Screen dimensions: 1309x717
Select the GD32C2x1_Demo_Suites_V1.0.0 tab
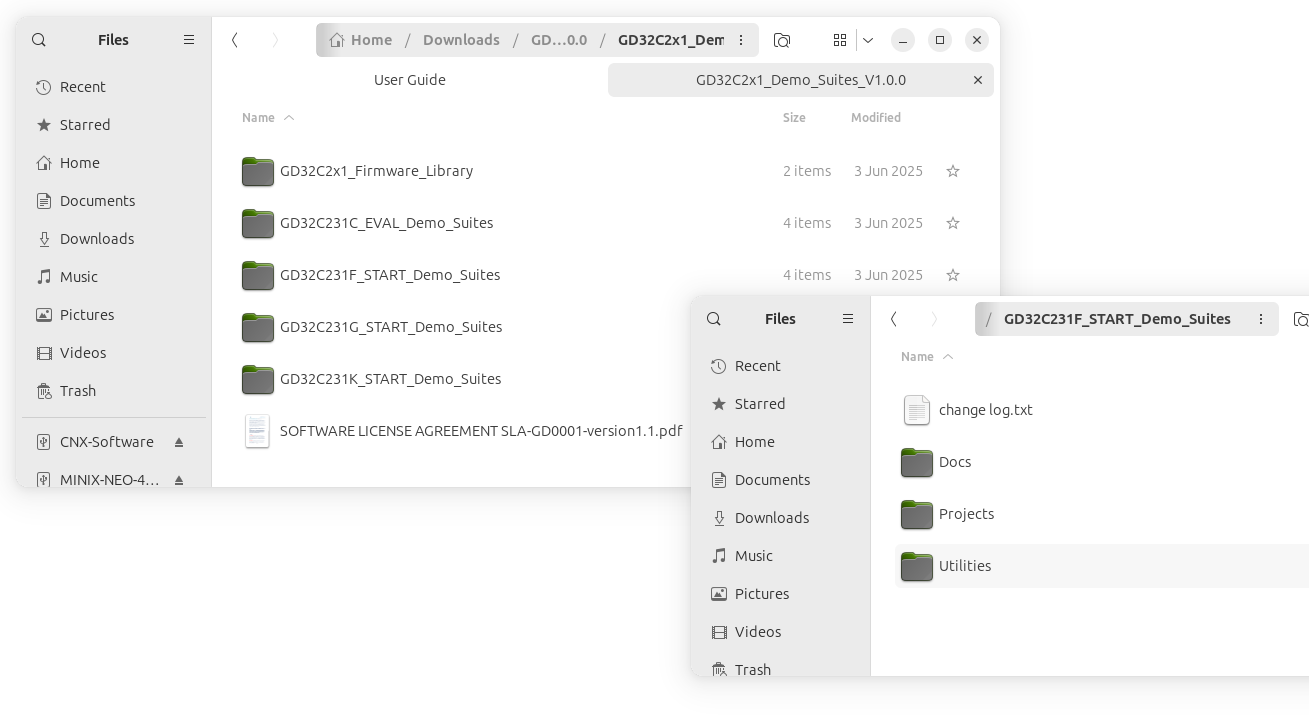tap(800, 80)
